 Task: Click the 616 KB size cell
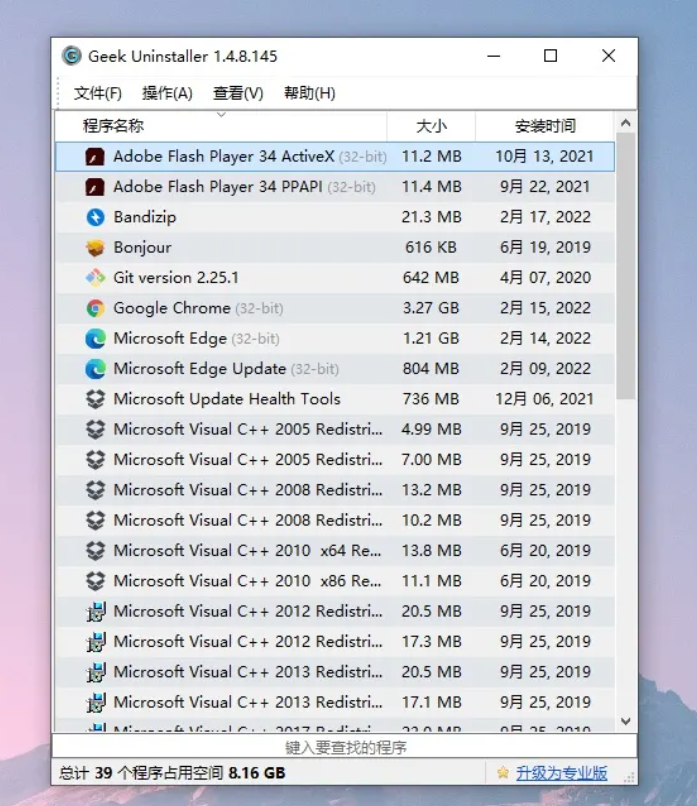coord(431,247)
